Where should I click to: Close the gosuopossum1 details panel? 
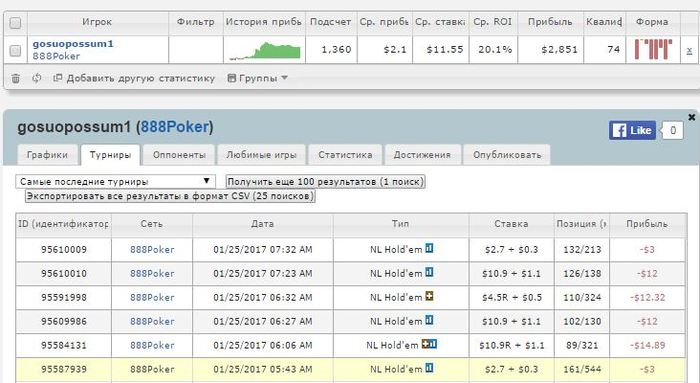(x=692, y=117)
